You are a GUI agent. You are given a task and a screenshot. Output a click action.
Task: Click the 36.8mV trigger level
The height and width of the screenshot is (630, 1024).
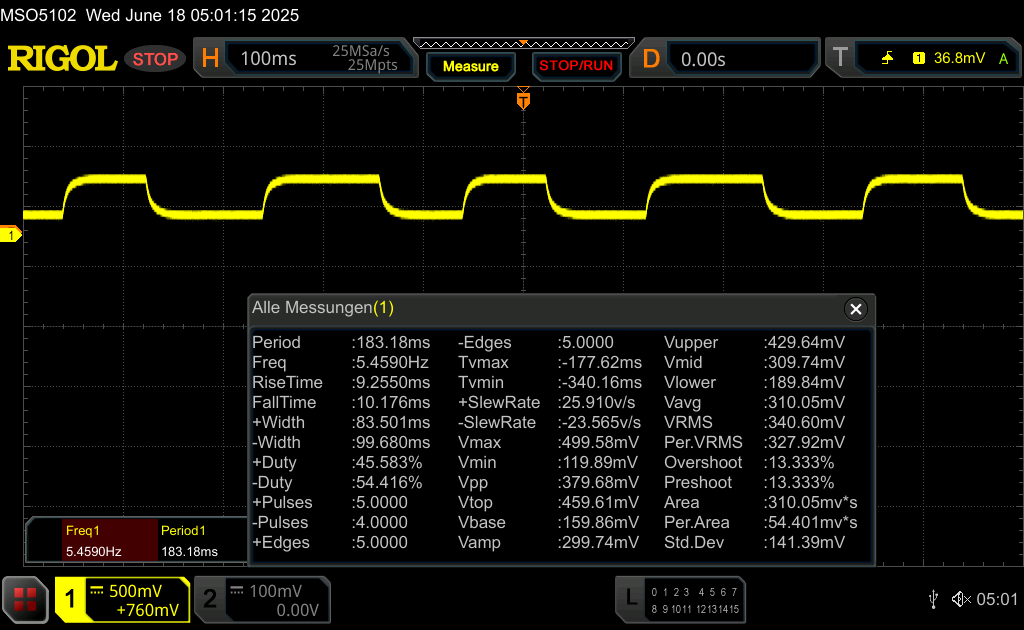click(x=959, y=58)
